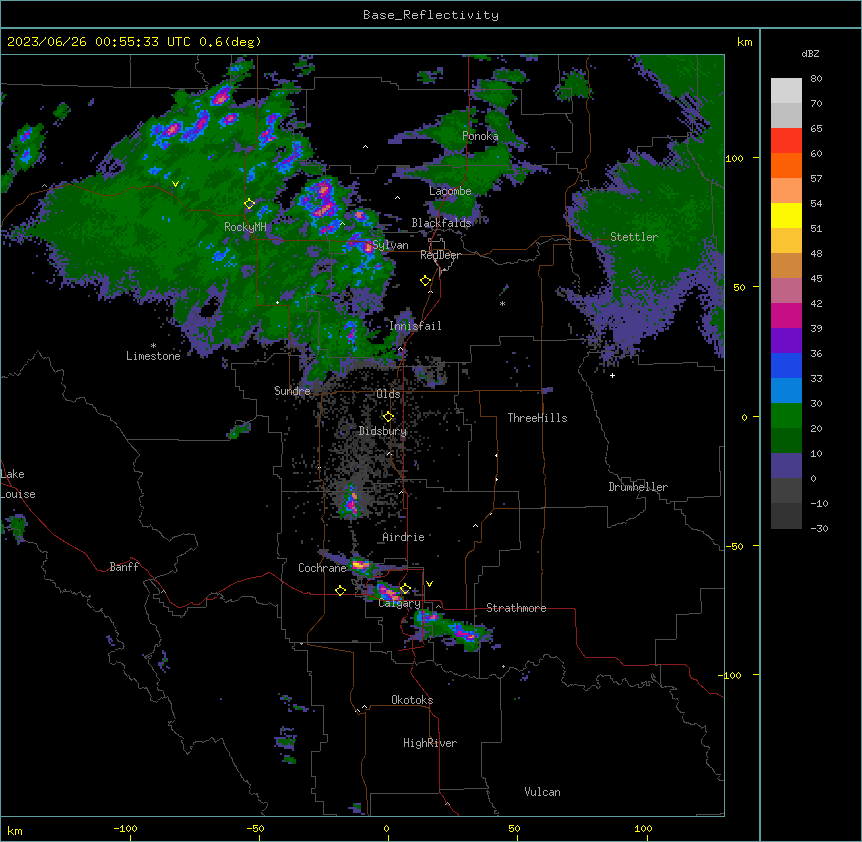Click the Innisfail town label
The width and height of the screenshot is (862, 842).
click(x=415, y=326)
